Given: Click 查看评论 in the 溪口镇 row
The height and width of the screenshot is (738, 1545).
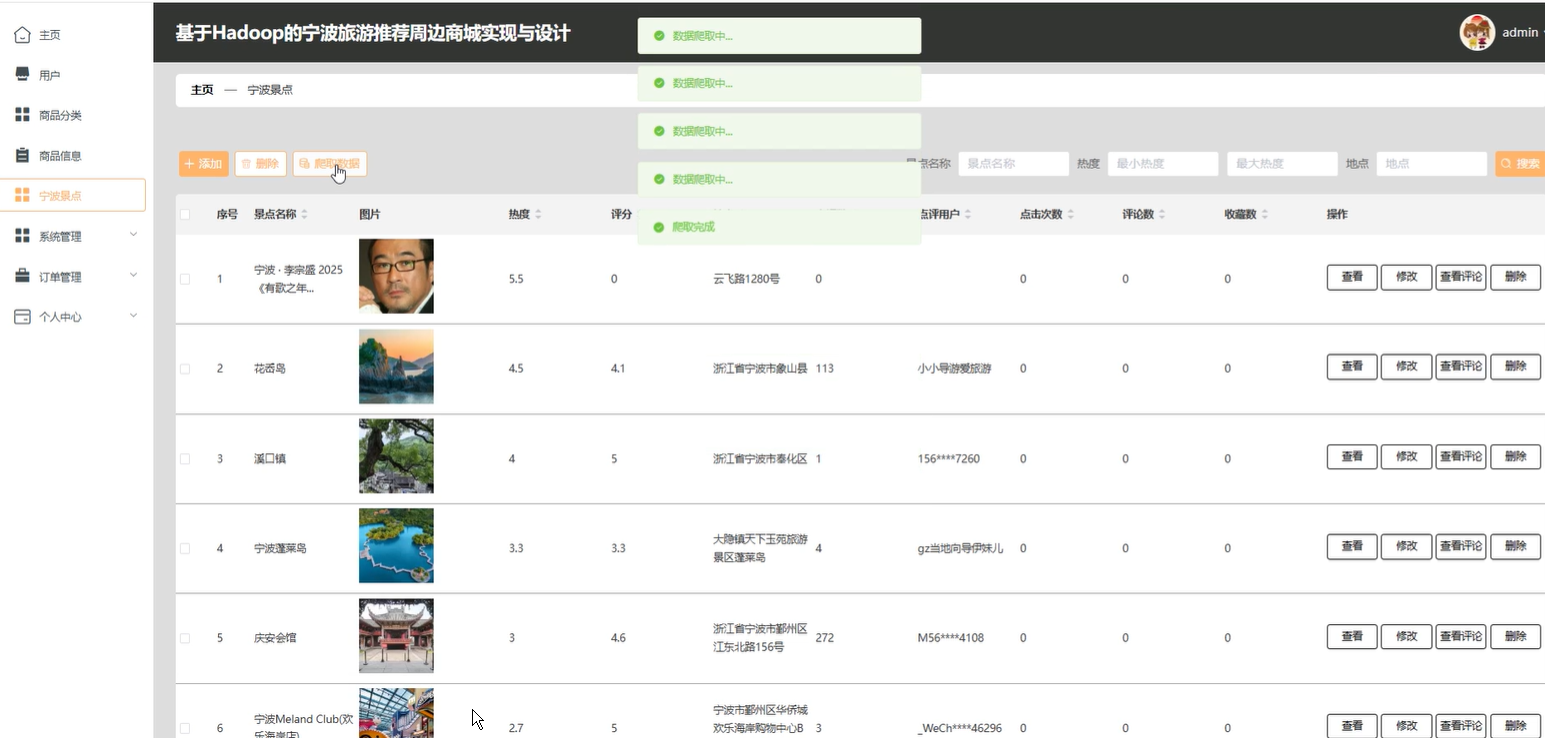Looking at the screenshot, I should (x=1460, y=457).
